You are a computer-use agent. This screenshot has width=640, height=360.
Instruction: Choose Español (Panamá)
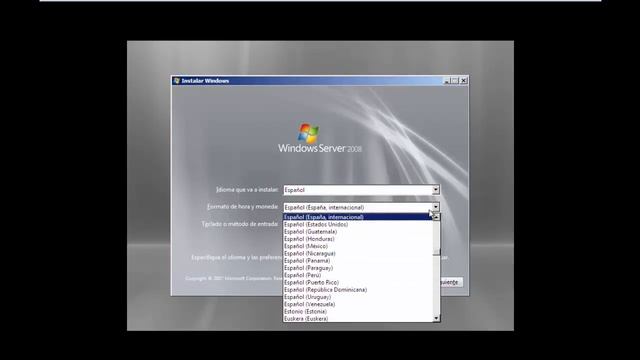click(358, 261)
